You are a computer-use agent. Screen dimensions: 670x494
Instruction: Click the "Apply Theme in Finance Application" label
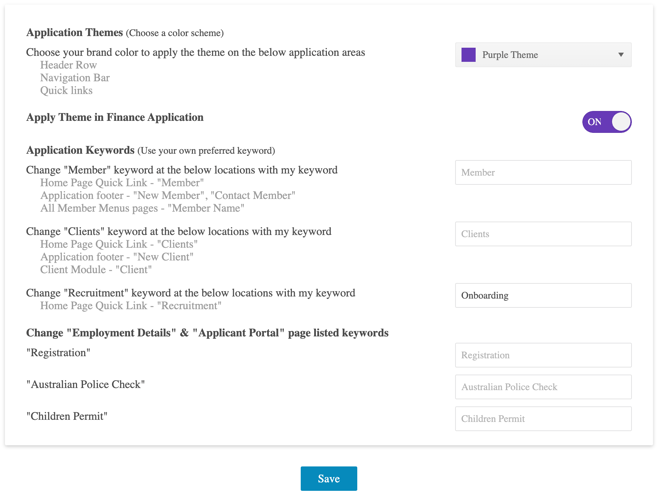[114, 117]
